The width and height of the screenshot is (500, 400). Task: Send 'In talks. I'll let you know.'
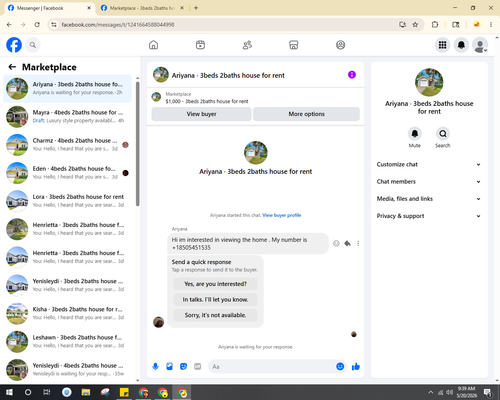click(x=215, y=300)
